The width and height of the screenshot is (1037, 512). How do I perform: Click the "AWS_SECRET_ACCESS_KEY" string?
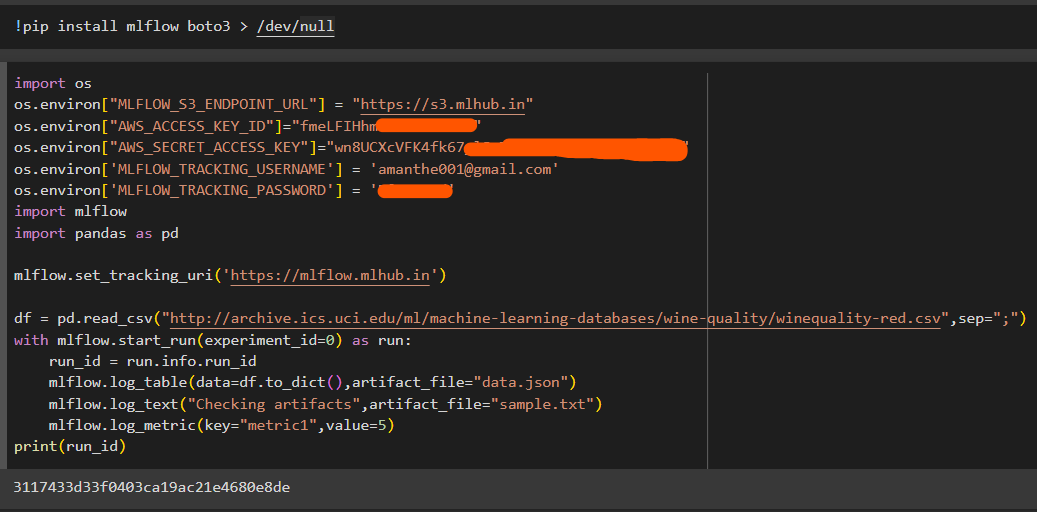click(x=212, y=148)
